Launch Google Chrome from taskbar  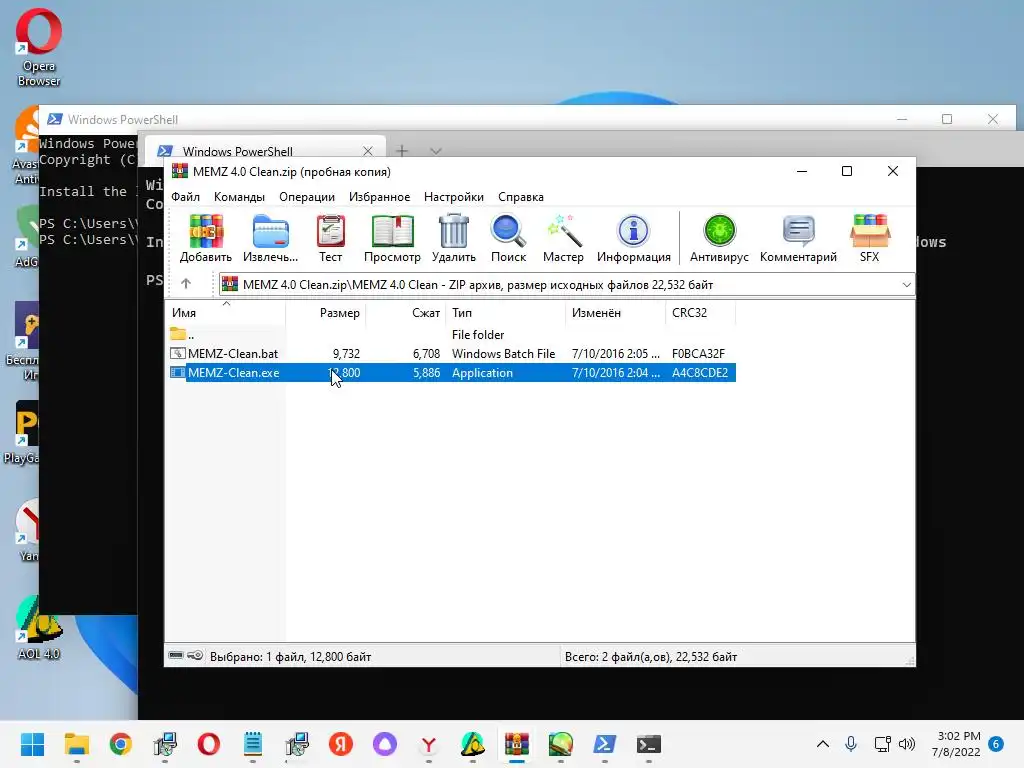tap(120, 744)
